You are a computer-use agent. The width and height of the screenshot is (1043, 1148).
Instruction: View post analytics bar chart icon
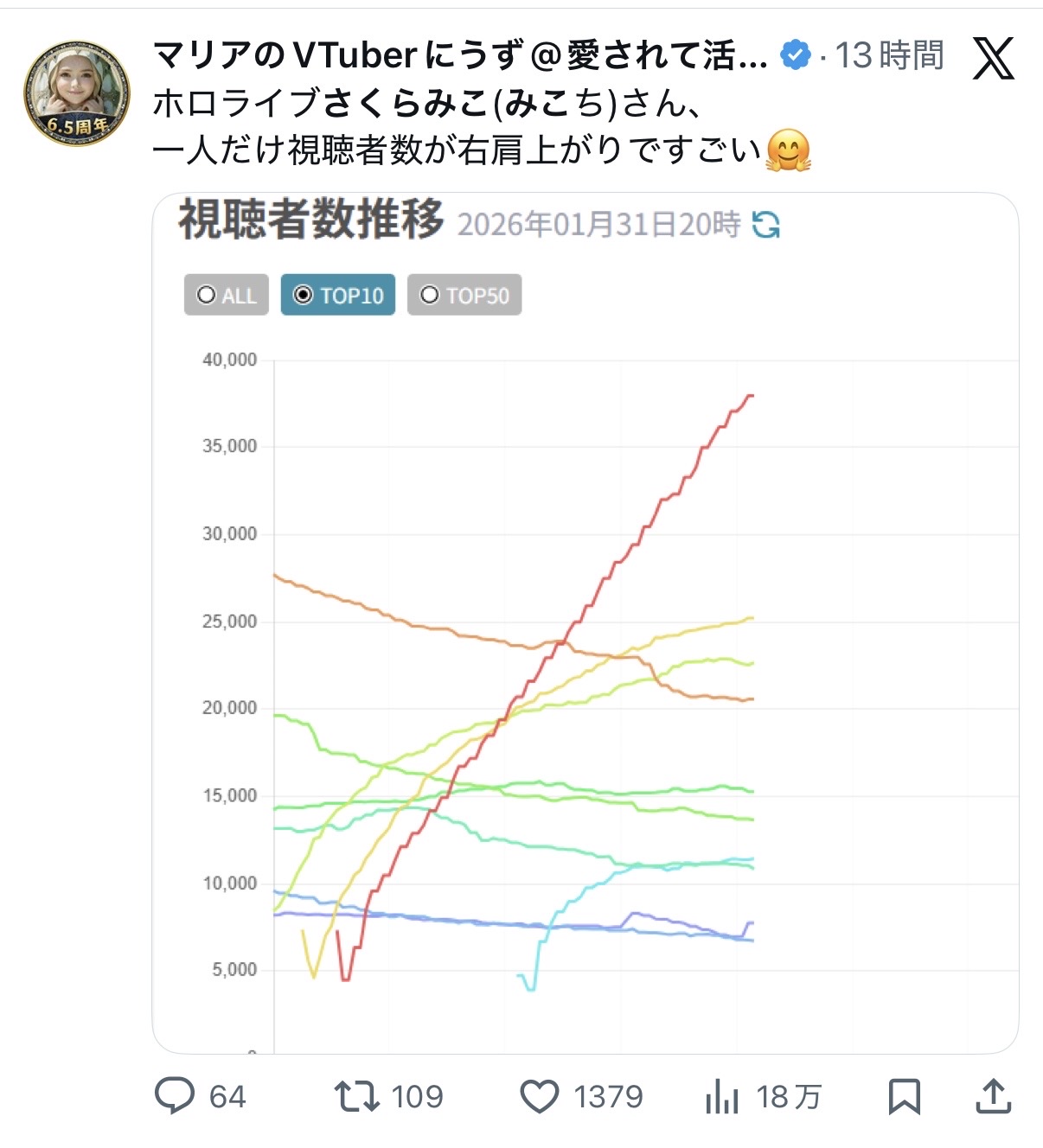pos(722,1097)
